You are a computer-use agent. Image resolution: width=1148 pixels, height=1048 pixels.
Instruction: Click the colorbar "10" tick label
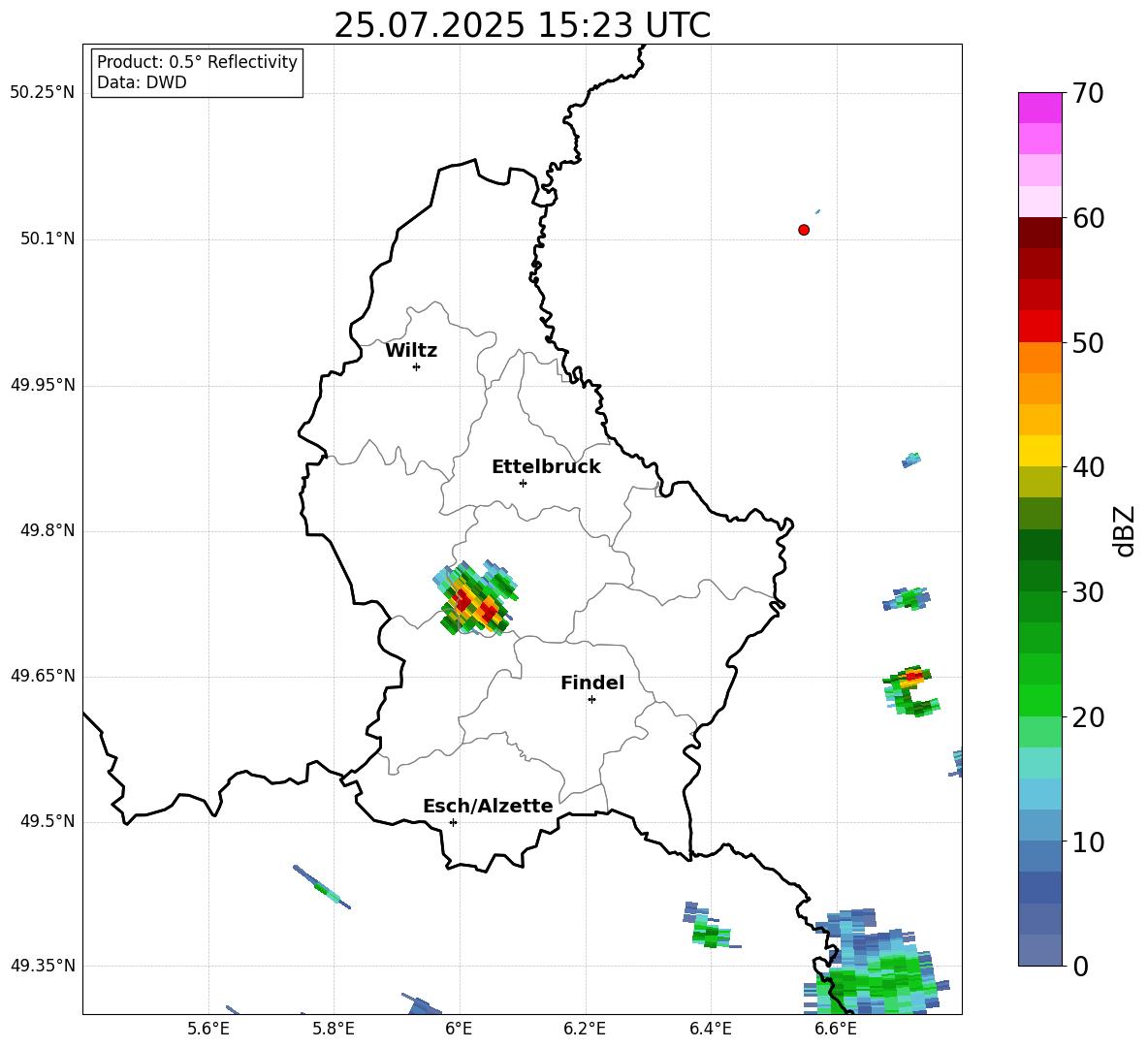pos(1088,842)
